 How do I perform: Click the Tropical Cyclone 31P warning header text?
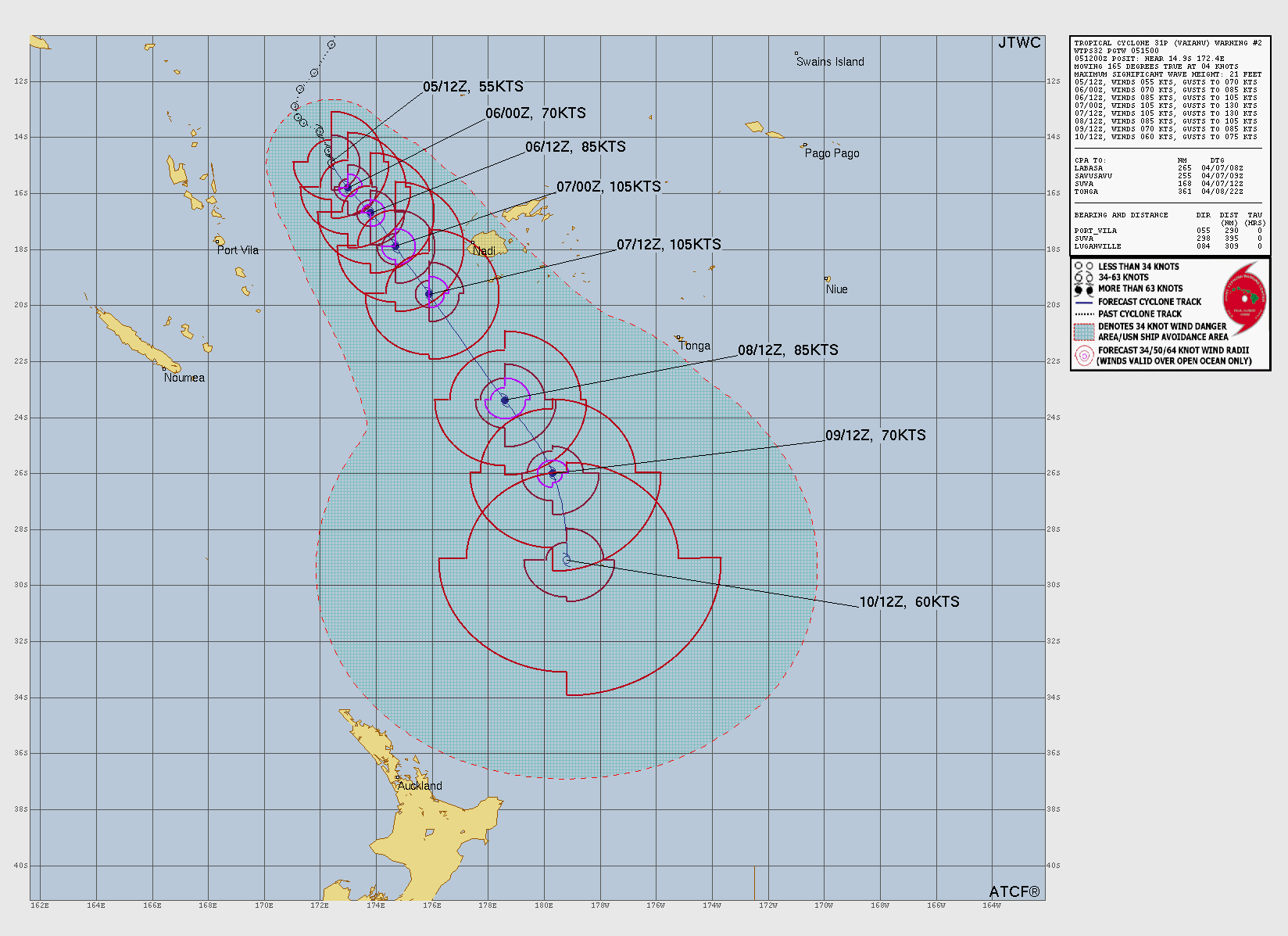coord(1168,43)
